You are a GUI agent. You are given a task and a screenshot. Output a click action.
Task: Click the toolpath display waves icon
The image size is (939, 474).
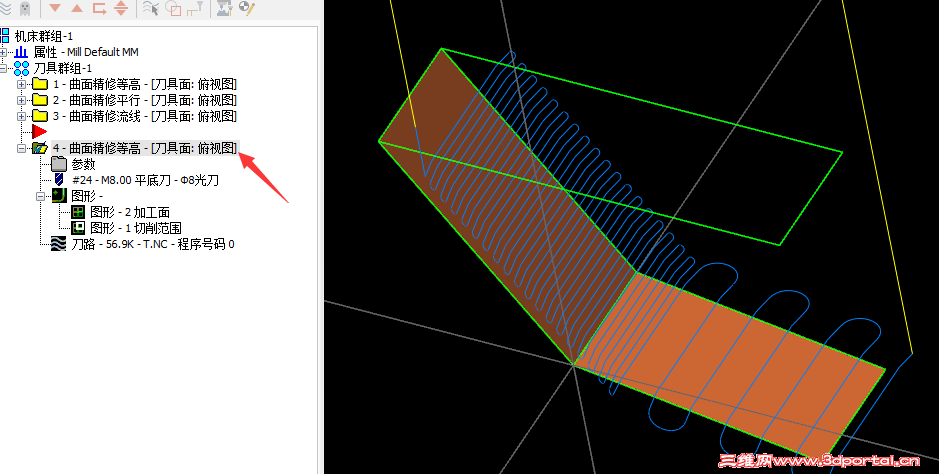[x=5, y=8]
